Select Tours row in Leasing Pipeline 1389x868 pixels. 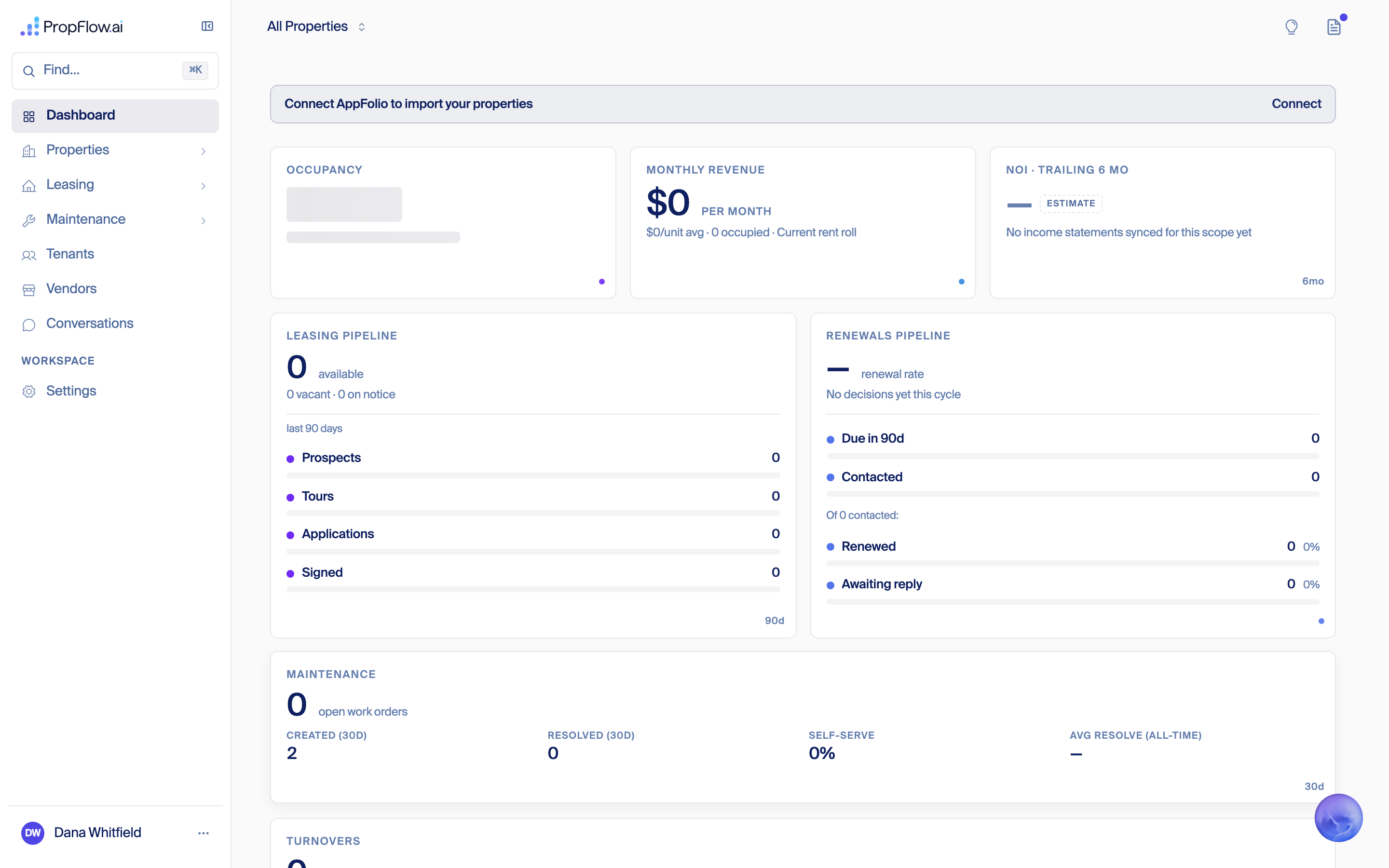pos(533,496)
